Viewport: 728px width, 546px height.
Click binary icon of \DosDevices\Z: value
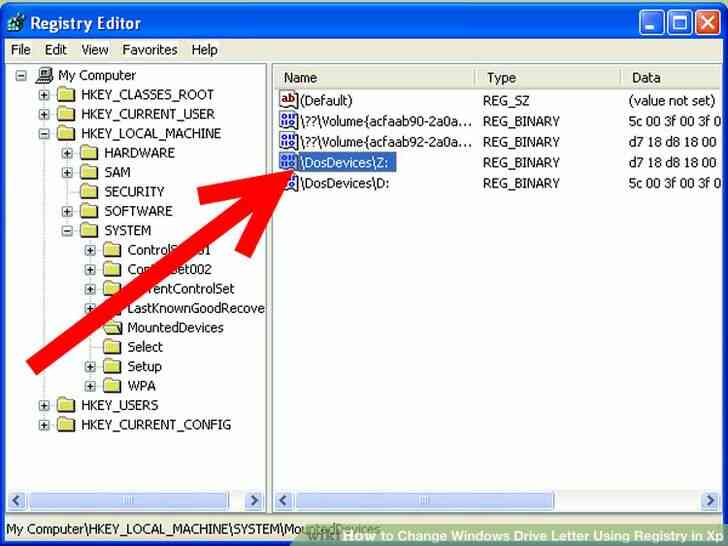(288, 162)
